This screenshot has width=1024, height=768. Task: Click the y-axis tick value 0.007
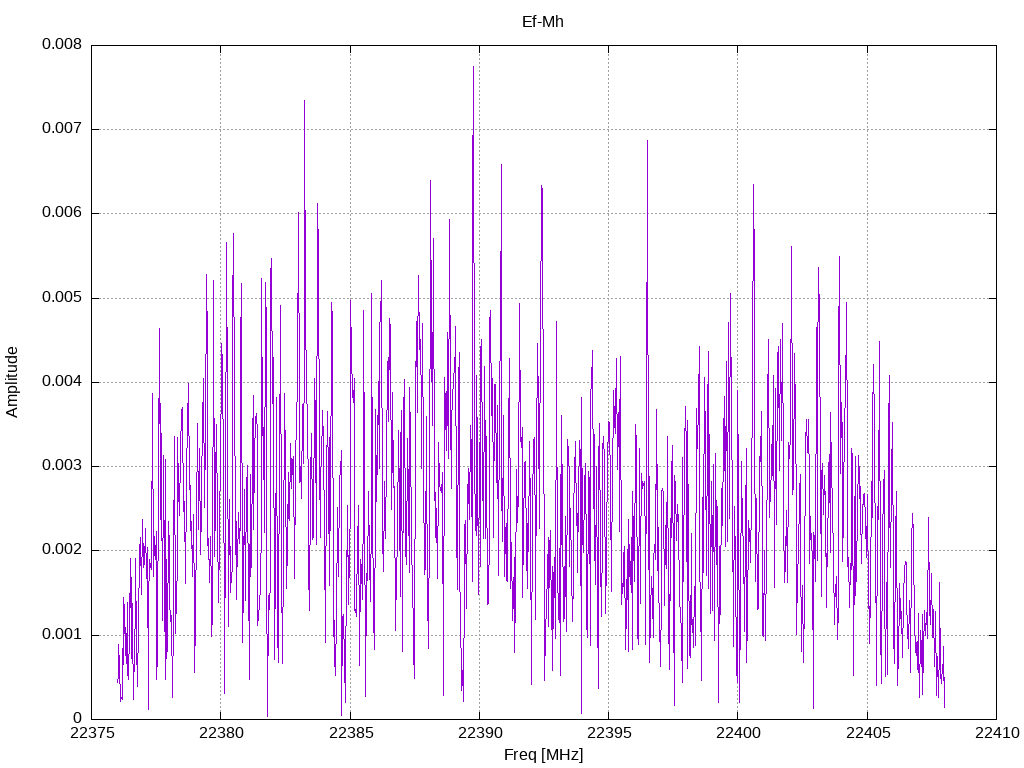click(62, 129)
